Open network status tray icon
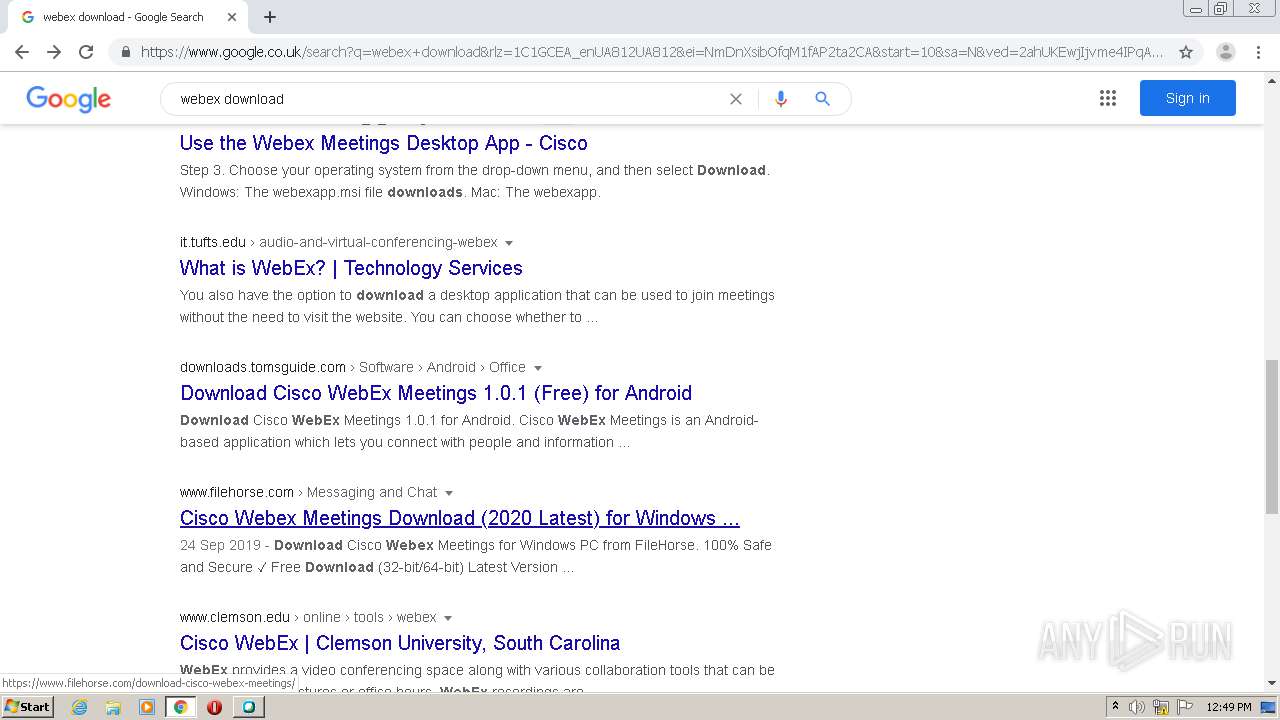1280x720 pixels. tap(1161, 707)
